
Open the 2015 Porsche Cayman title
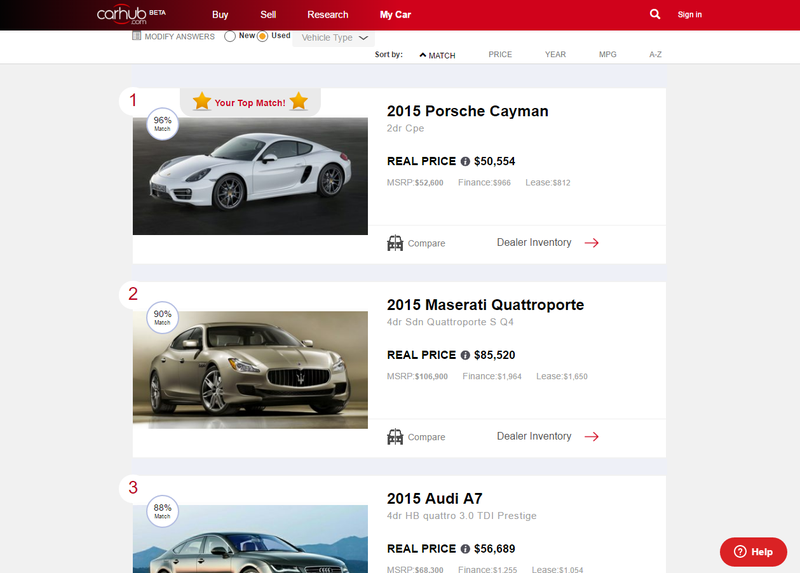[x=467, y=111]
